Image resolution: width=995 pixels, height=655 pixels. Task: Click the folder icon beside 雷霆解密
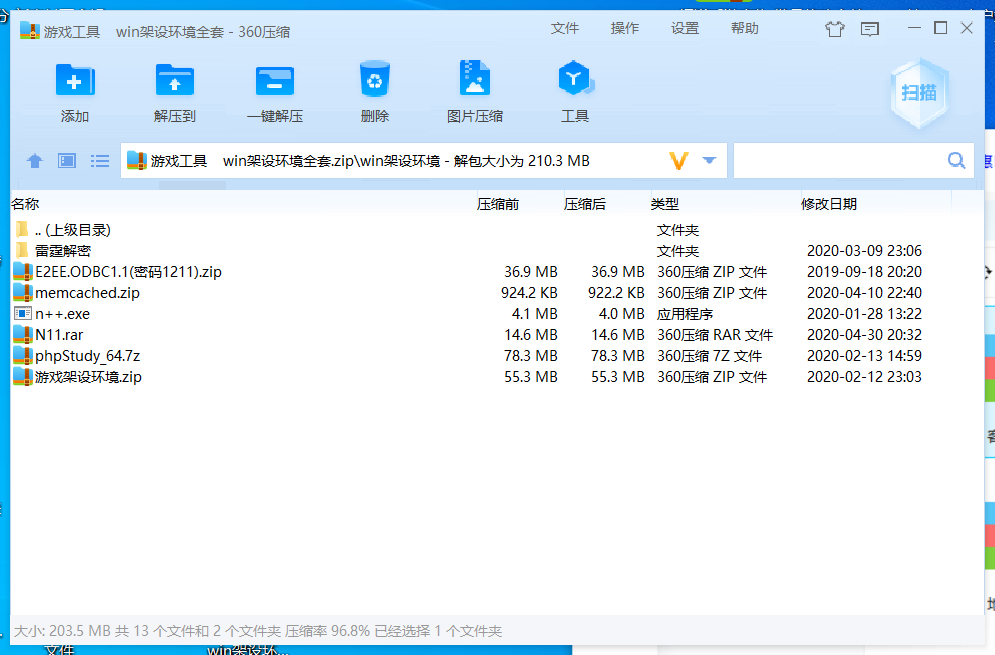click(22, 250)
